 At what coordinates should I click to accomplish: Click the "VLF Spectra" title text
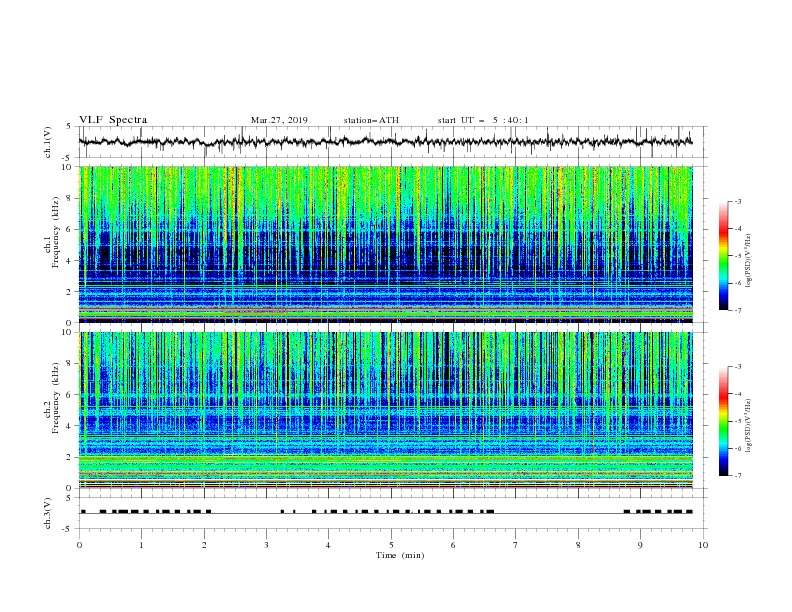[113, 120]
